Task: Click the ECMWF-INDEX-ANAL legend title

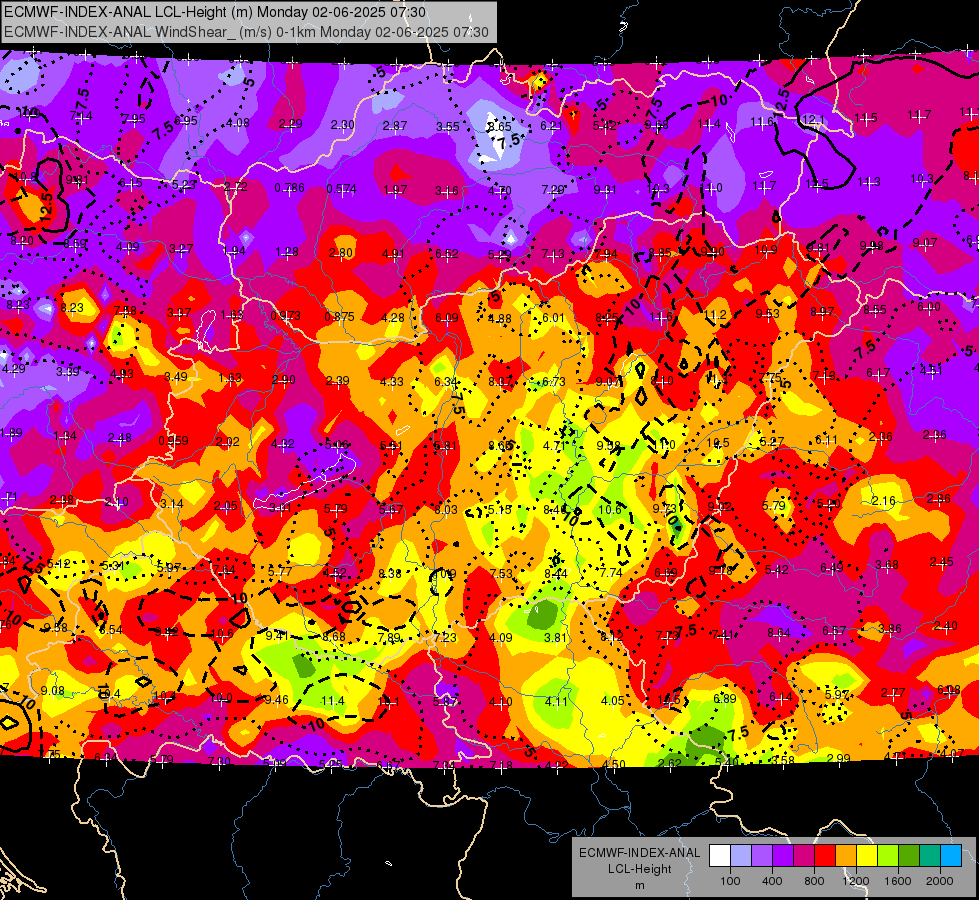Action: [639, 853]
